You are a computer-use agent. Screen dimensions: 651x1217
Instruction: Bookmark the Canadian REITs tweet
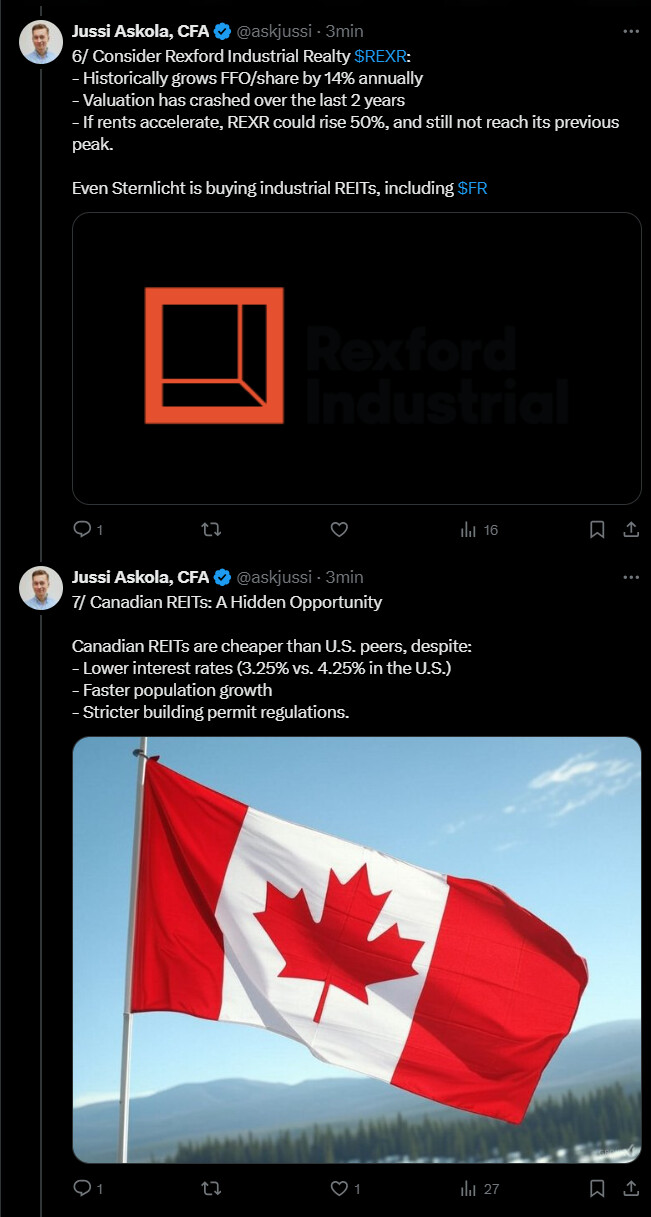click(597, 1188)
